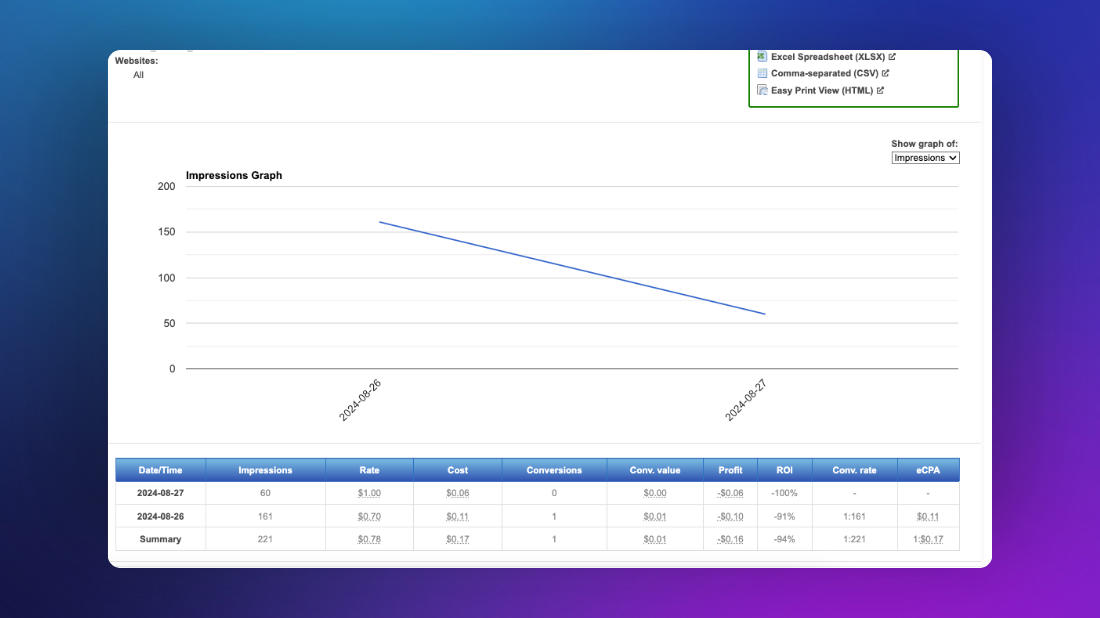Click the eCPA column header
Viewport: 1100px width, 618px height.
tap(928, 470)
